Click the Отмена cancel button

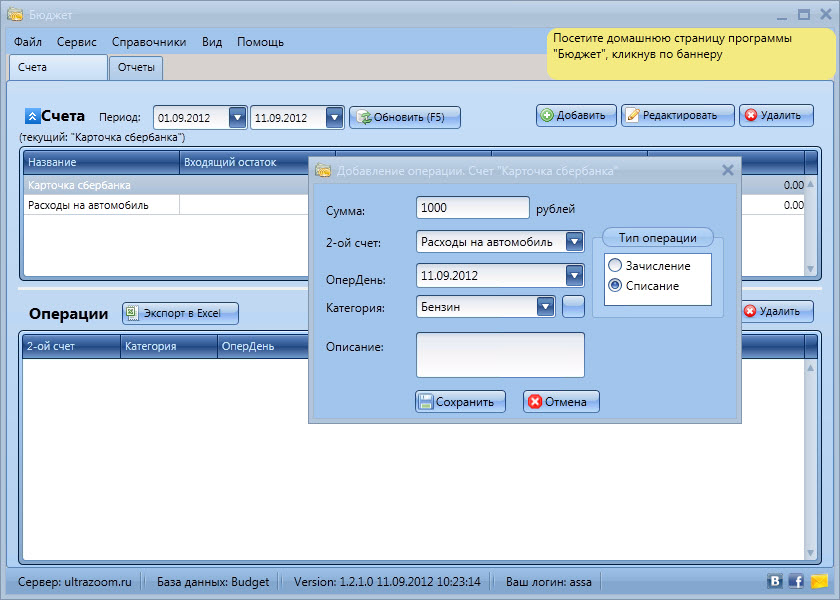coord(561,402)
